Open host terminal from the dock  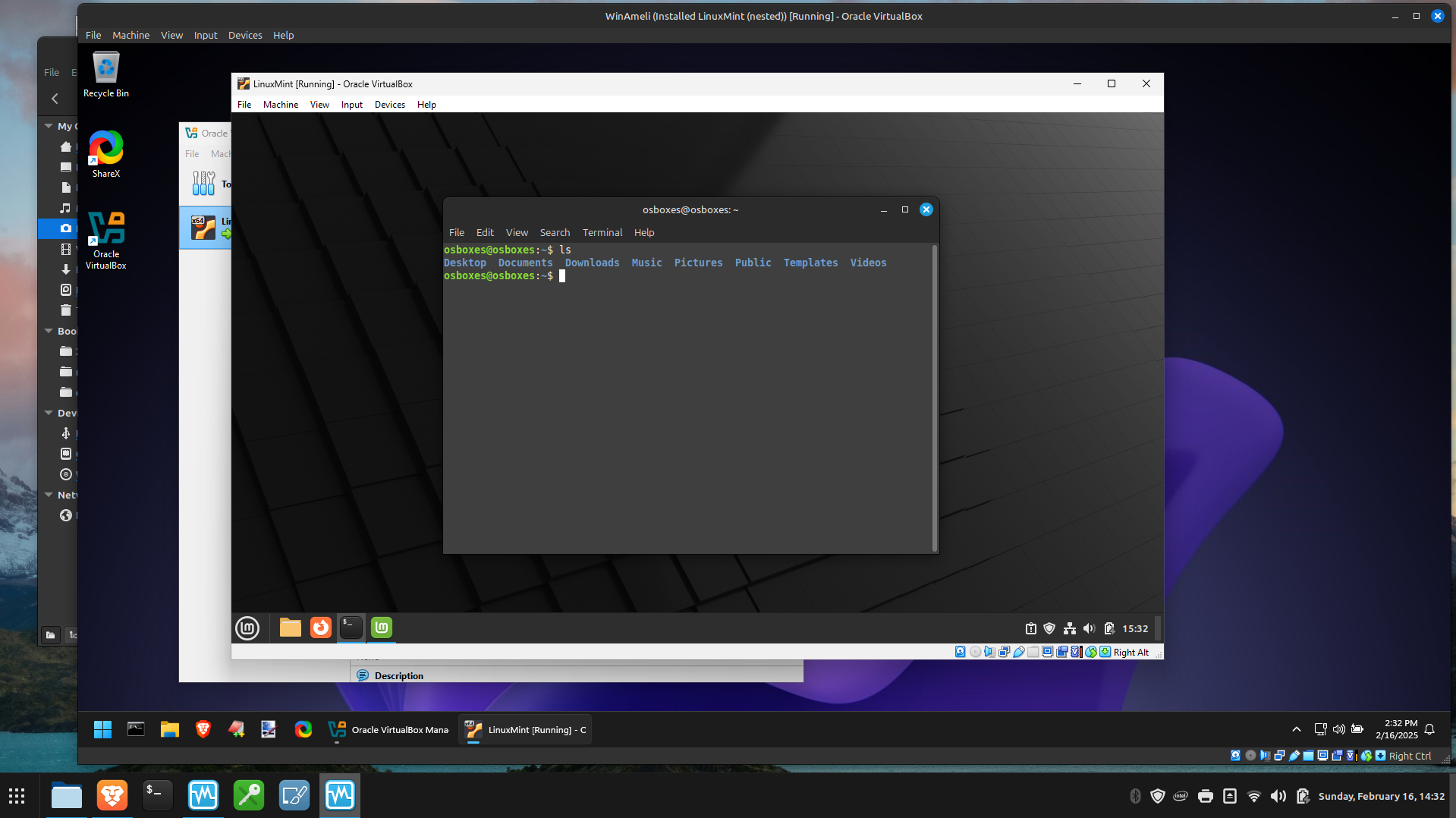click(158, 796)
